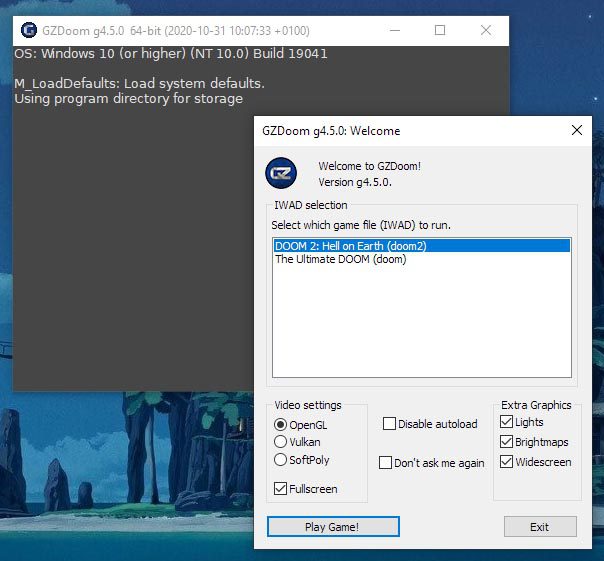Click the 'OS: Windows 10' console line

coord(171,54)
